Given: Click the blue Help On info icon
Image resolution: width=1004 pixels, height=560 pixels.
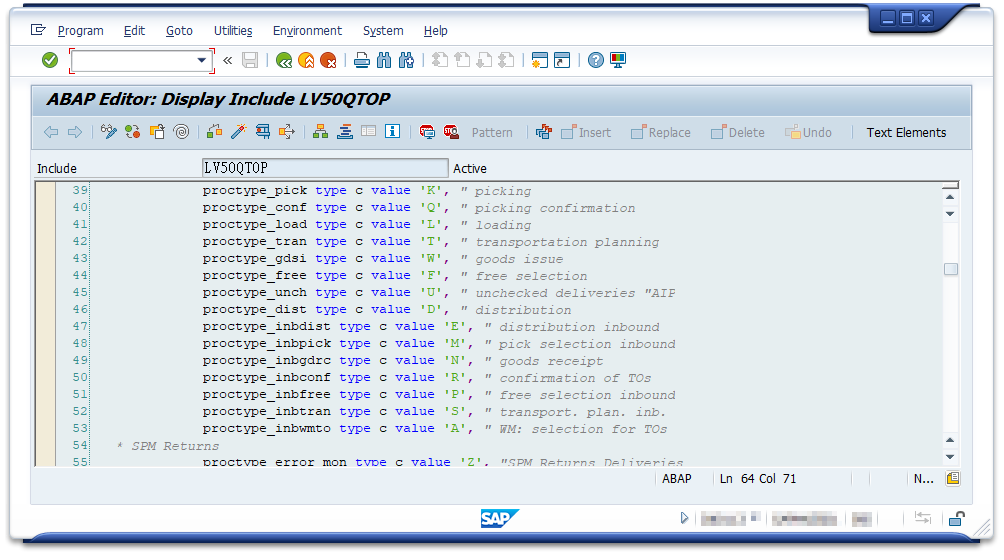Looking at the screenshot, I should pos(393,132).
